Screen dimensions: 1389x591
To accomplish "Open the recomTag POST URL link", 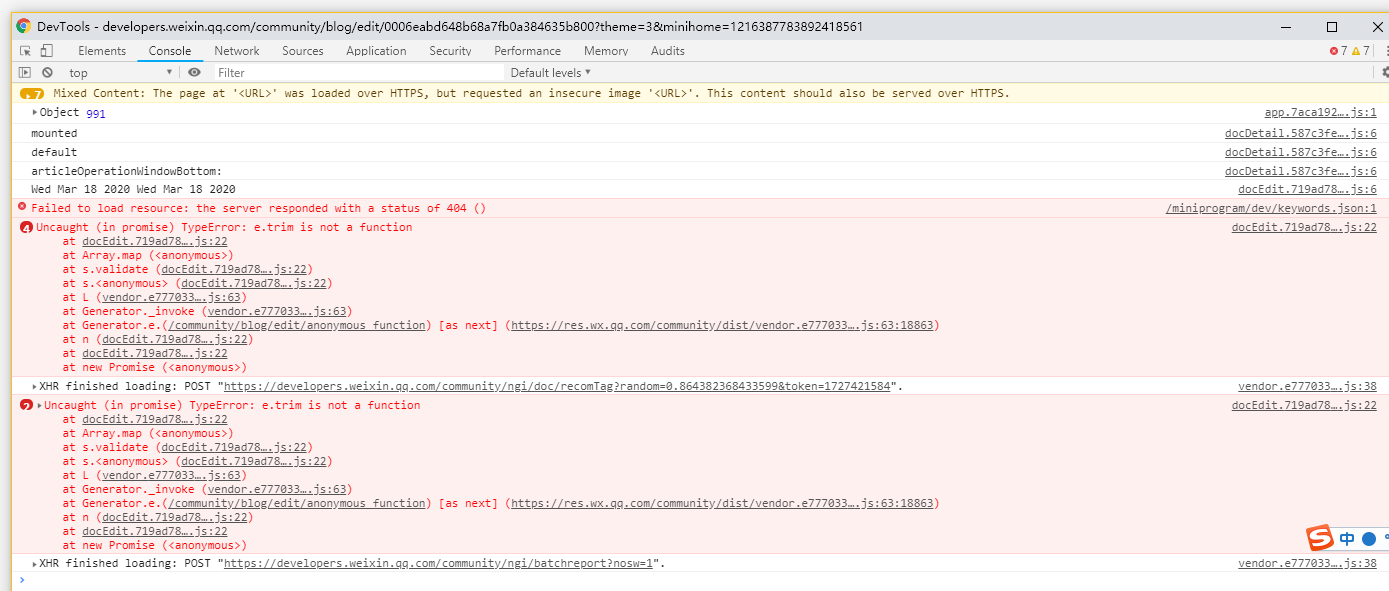I will [557, 386].
